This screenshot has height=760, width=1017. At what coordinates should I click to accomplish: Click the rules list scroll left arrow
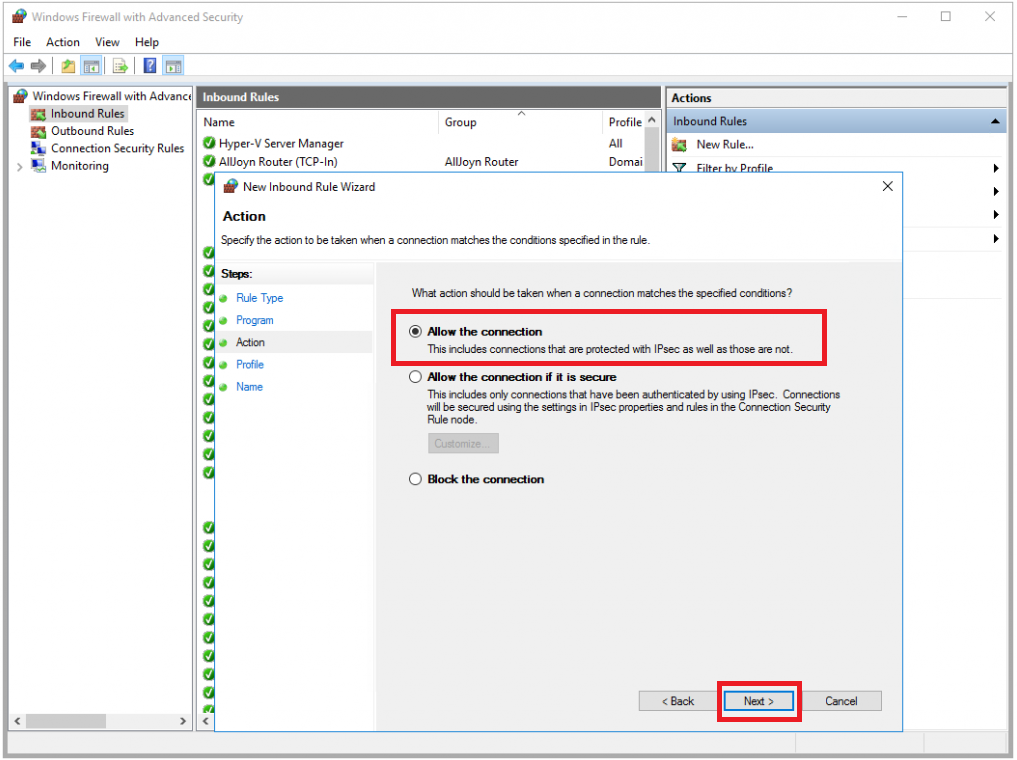(206, 721)
